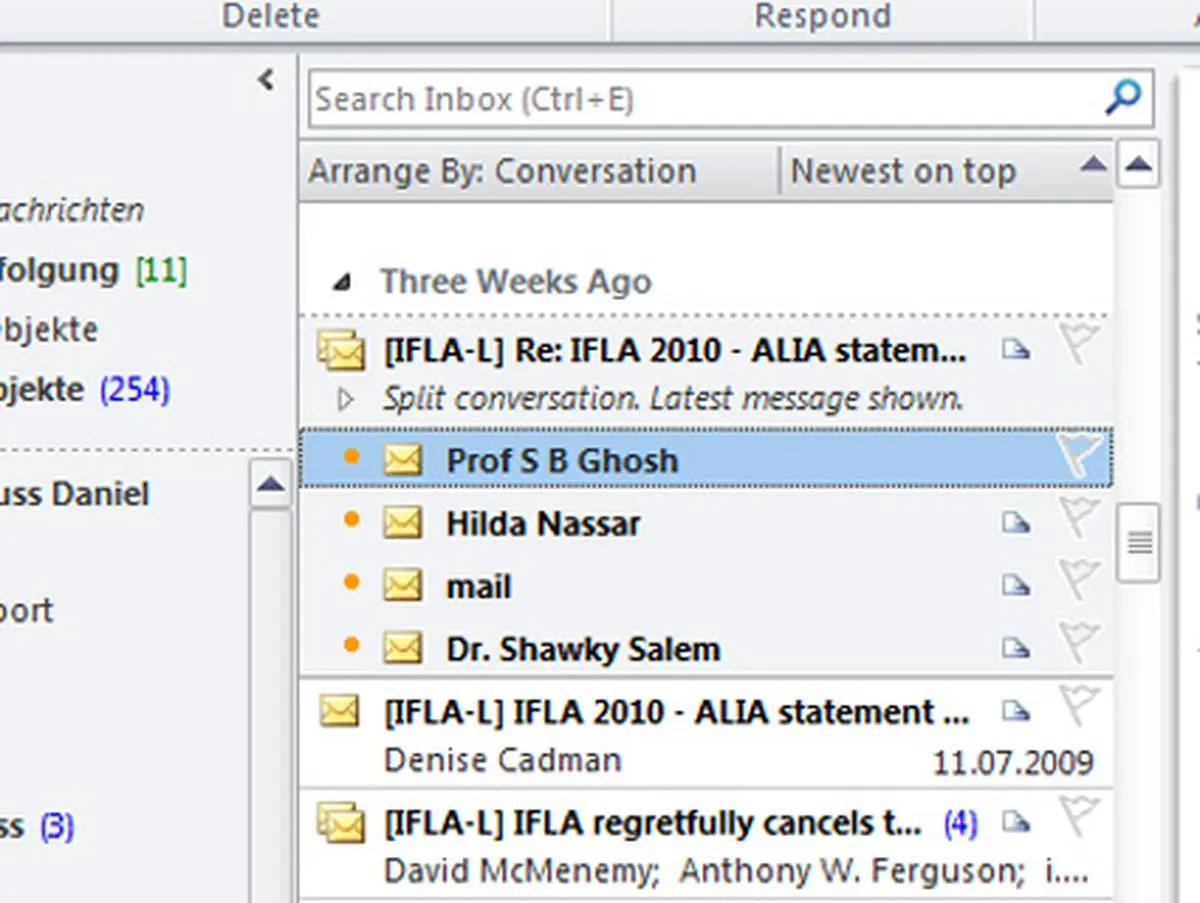1200x903 pixels.
Task: Click the conversation envelope icon for IFLA regretfully cancels
Action: click(340, 822)
